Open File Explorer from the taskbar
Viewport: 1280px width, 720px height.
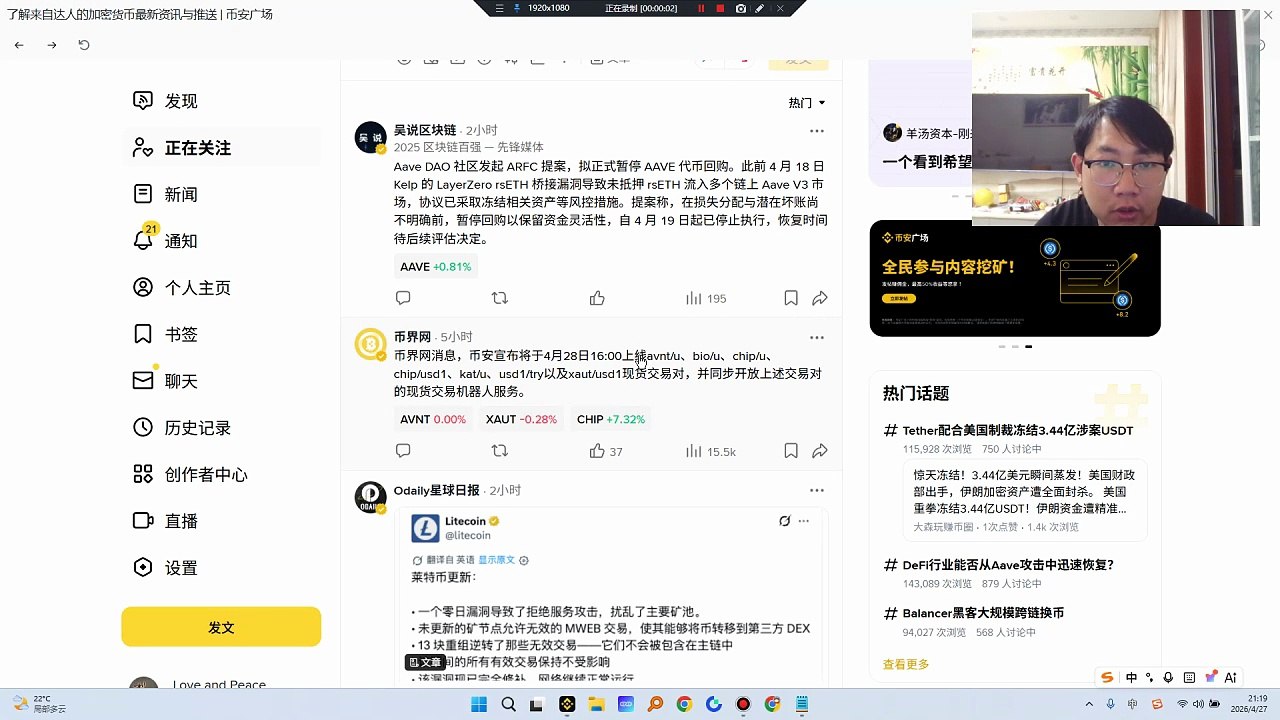(596, 704)
